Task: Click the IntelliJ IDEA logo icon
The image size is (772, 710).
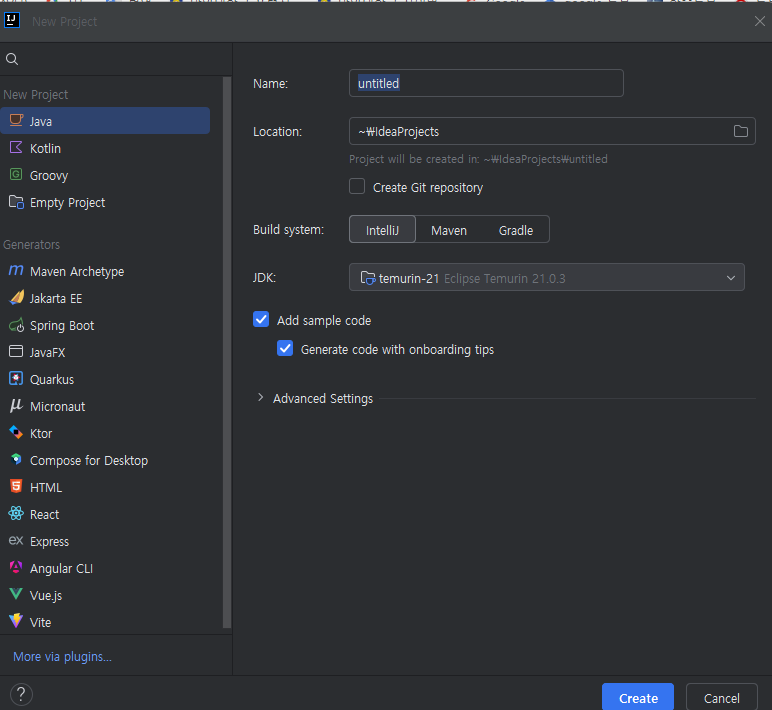Action: pos(12,21)
